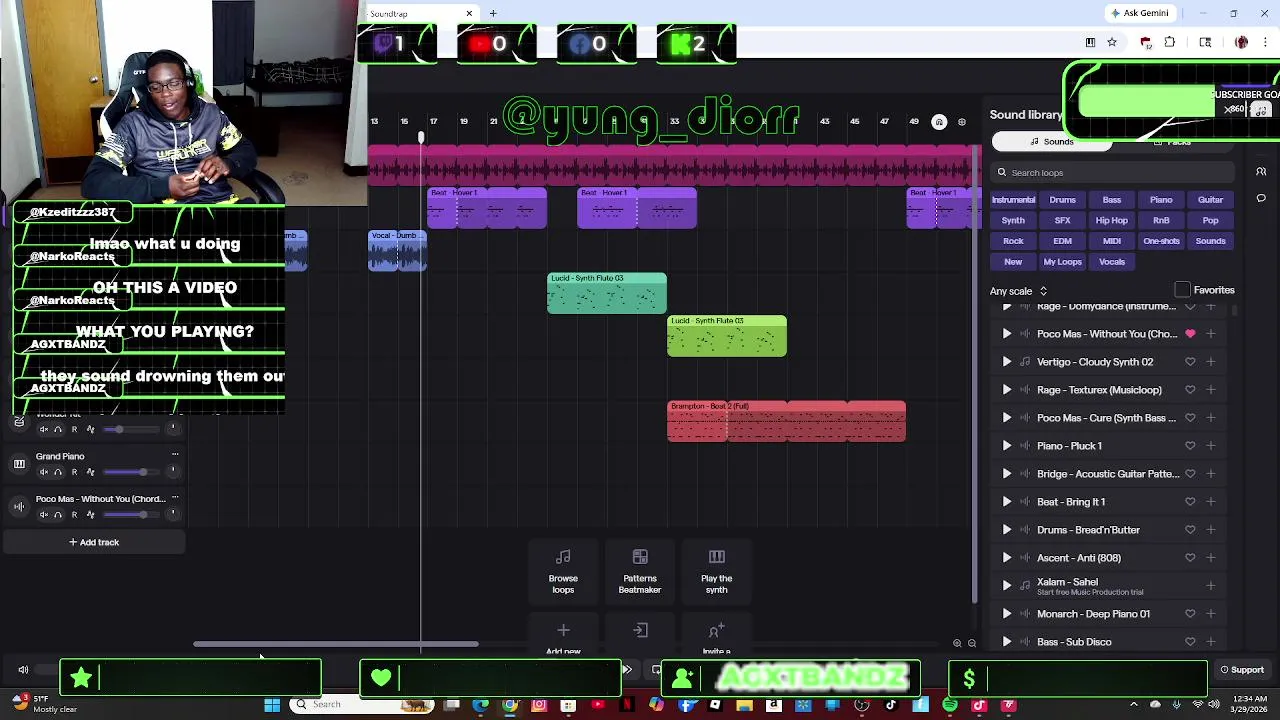This screenshot has width=1280, height=720.
Task: Filter loops by My Loops tag
Action: 1062,262
